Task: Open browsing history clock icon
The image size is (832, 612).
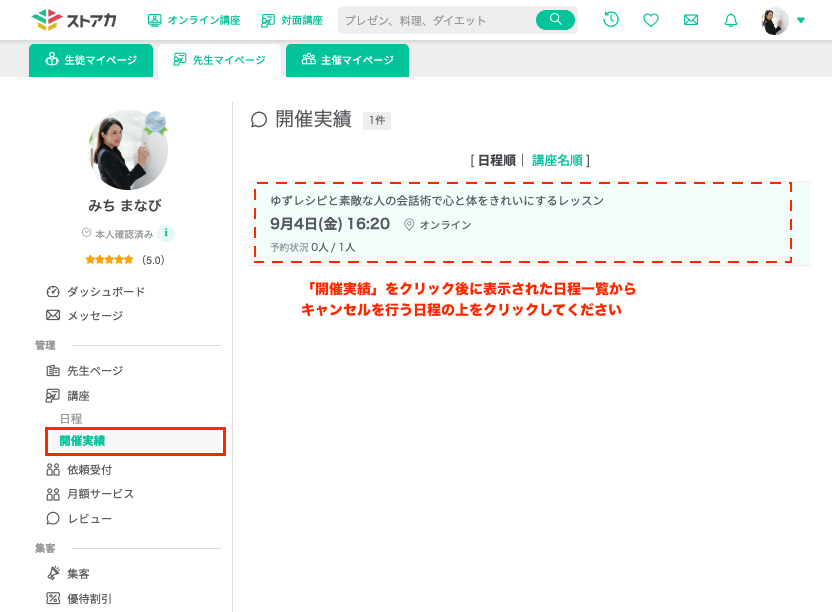Action: [x=611, y=20]
